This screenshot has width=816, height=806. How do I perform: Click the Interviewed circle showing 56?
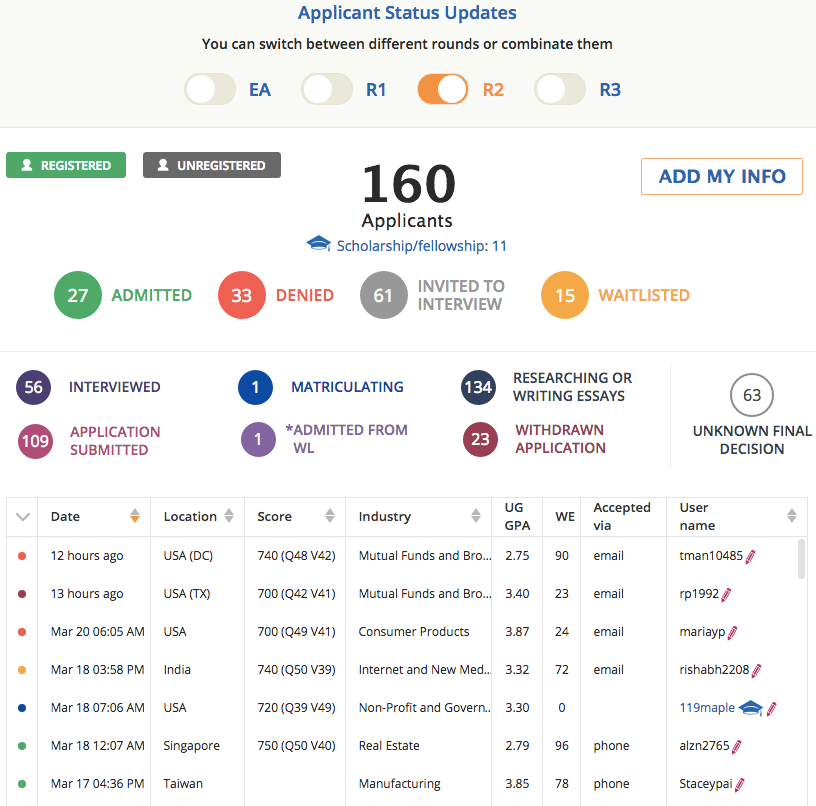[34, 388]
